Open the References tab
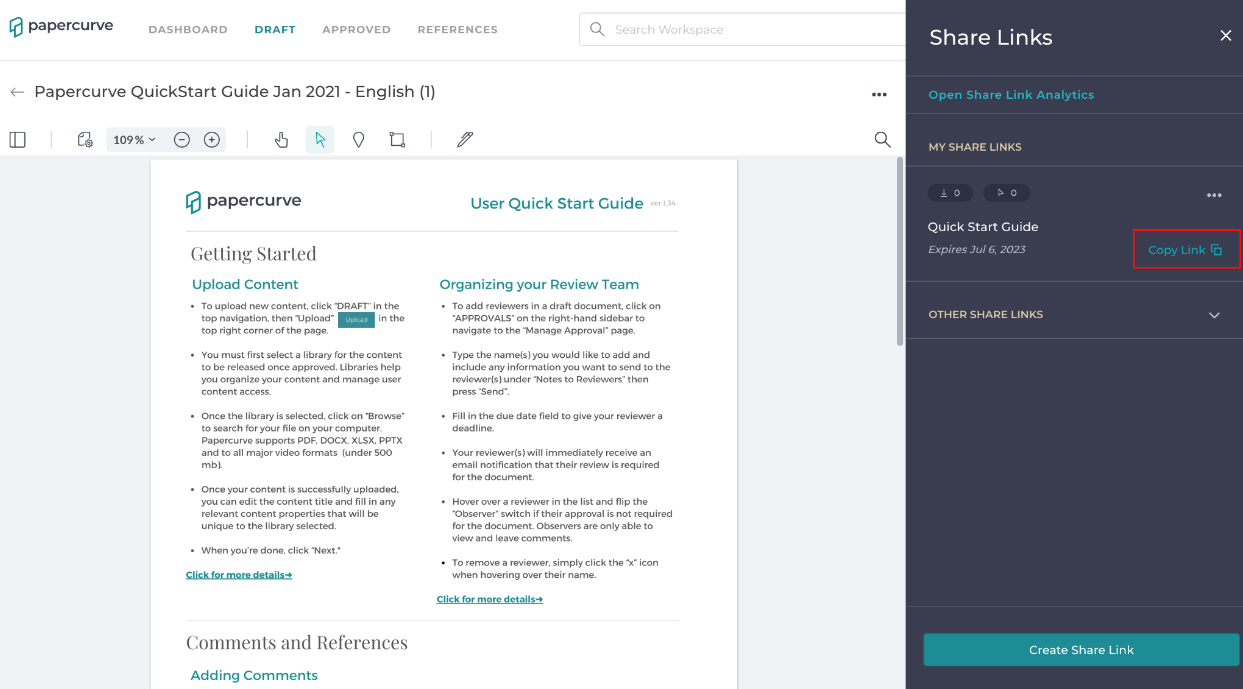The height and width of the screenshot is (689, 1243). tap(458, 30)
